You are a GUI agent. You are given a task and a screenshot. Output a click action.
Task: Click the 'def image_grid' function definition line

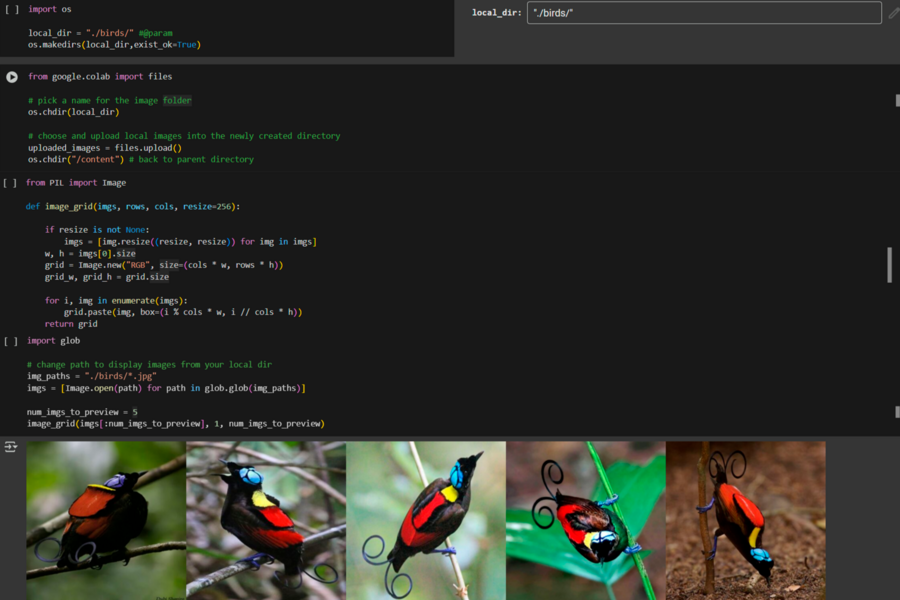[x=133, y=206]
